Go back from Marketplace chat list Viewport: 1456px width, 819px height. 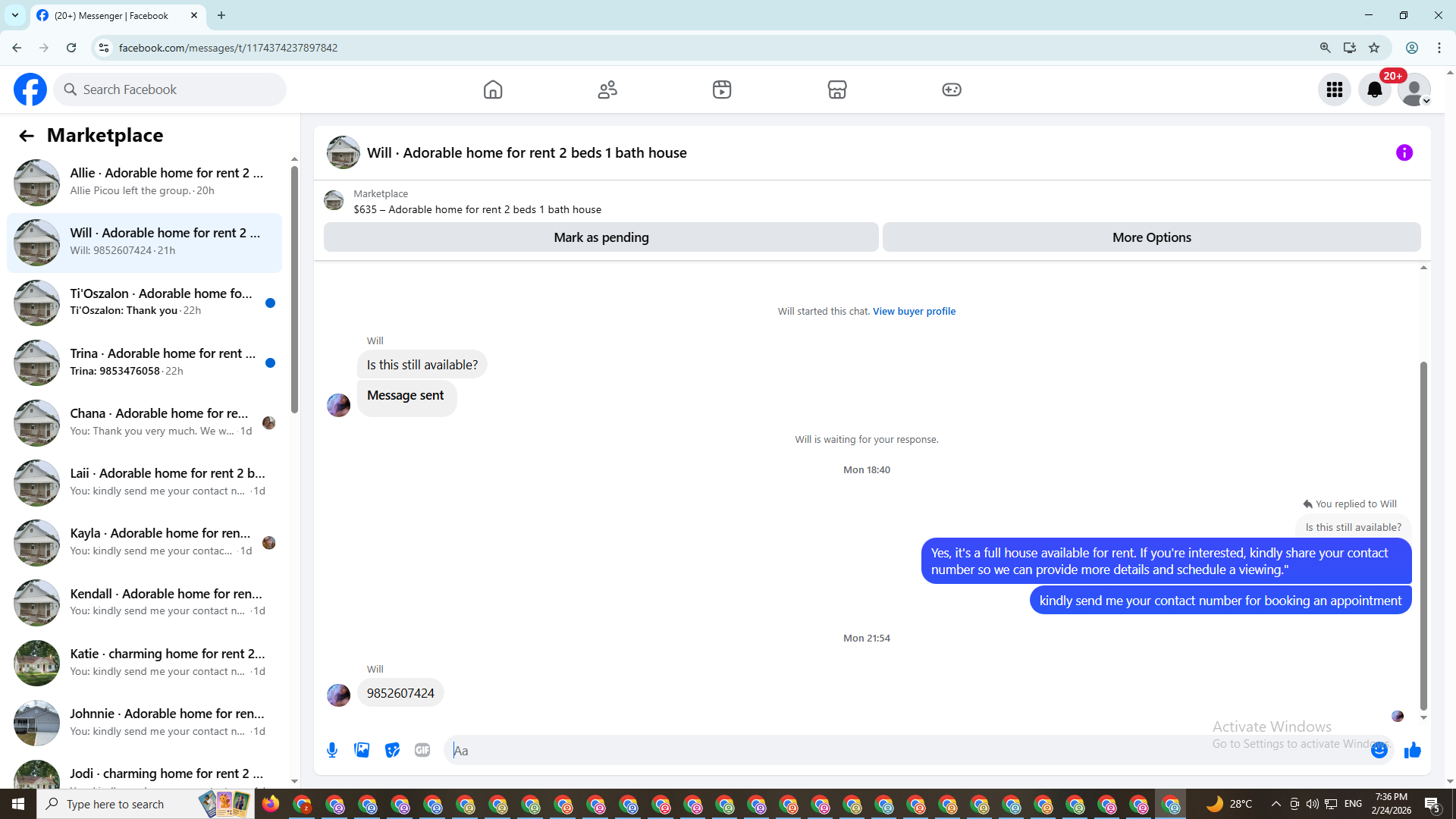click(x=27, y=136)
